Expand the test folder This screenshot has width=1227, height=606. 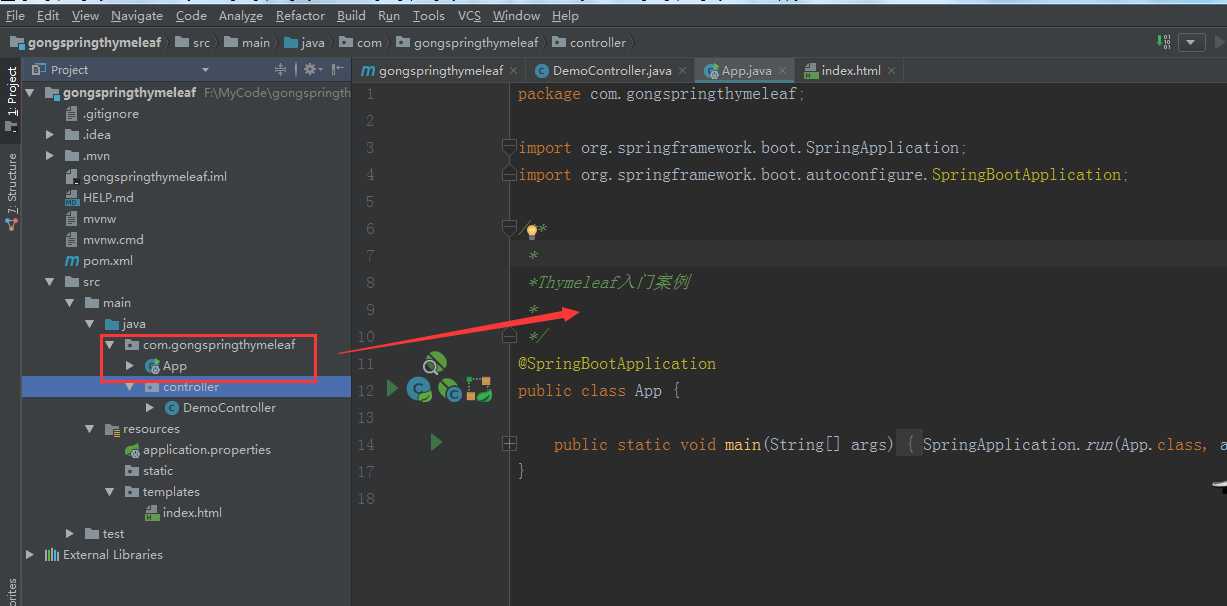tap(70, 533)
